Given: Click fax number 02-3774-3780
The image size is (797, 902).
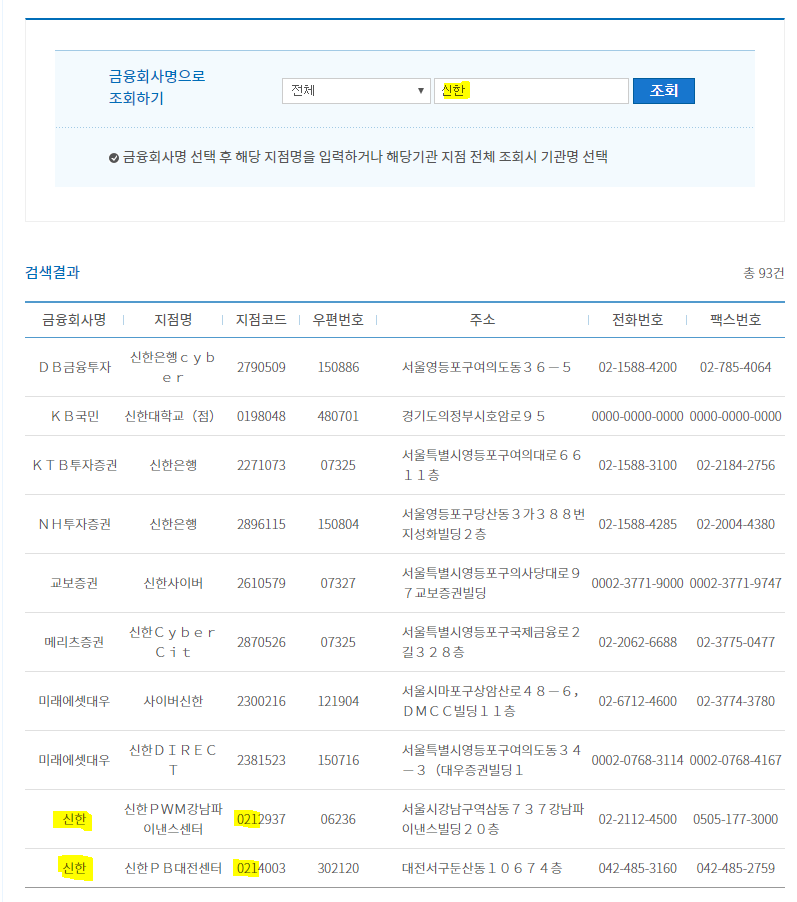Looking at the screenshot, I should click(735, 701).
